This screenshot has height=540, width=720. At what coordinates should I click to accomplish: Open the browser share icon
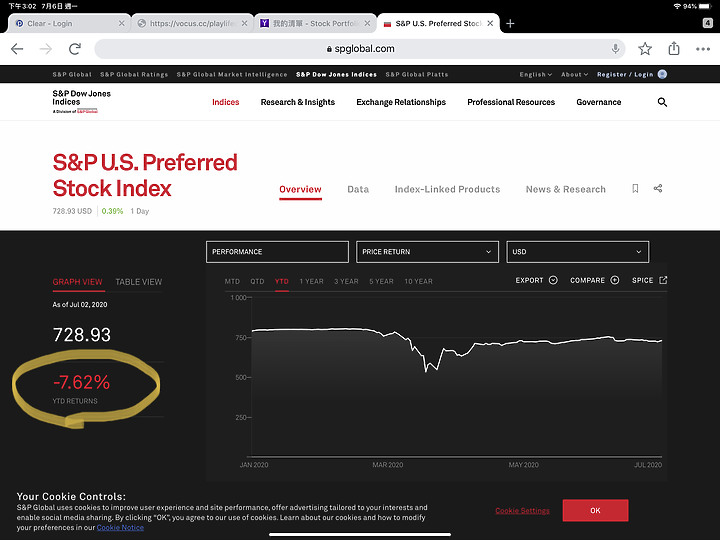674,48
